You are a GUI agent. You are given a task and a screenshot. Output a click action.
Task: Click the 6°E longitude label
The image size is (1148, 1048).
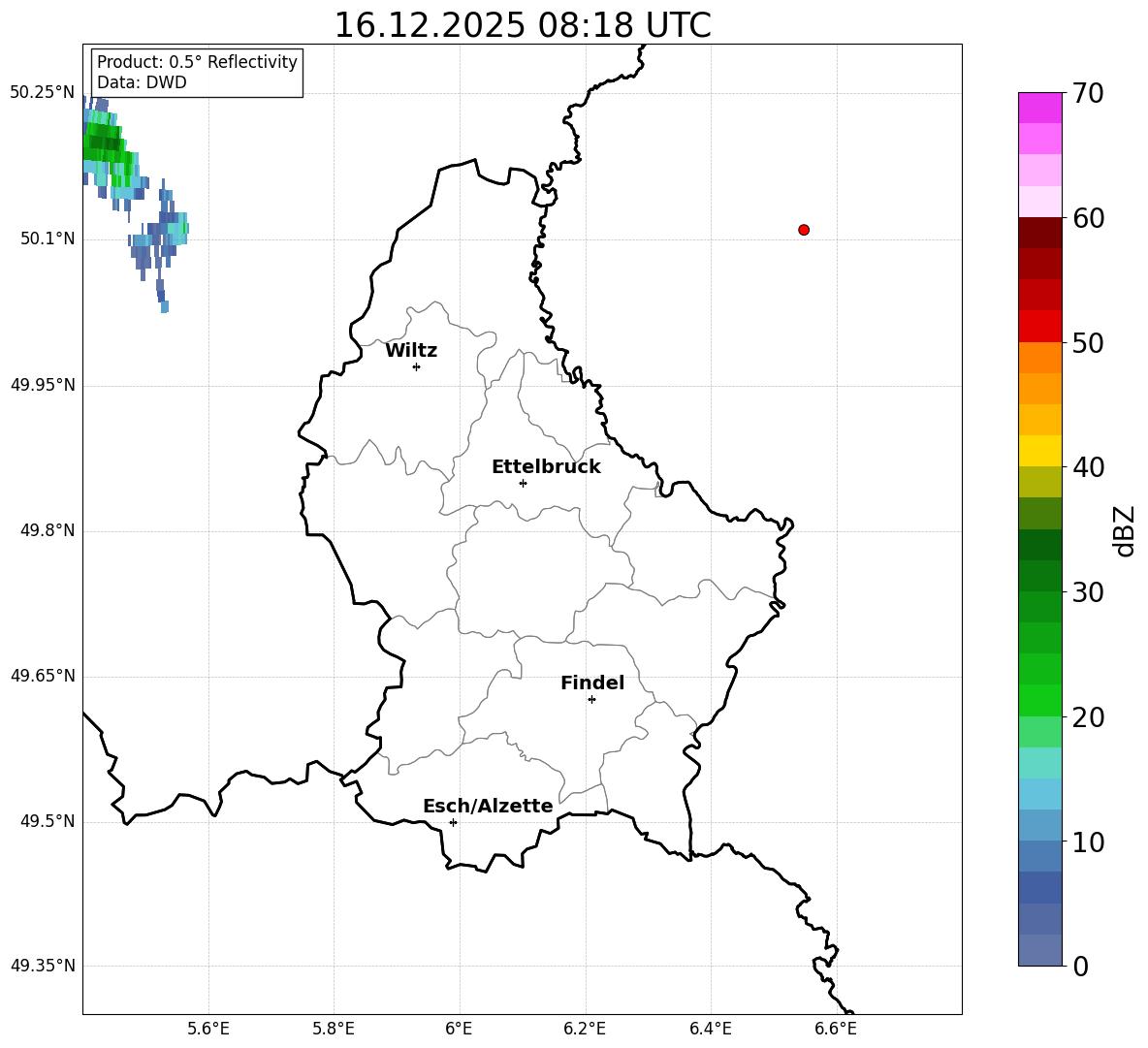pyautogui.click(x=459, y=1029)
